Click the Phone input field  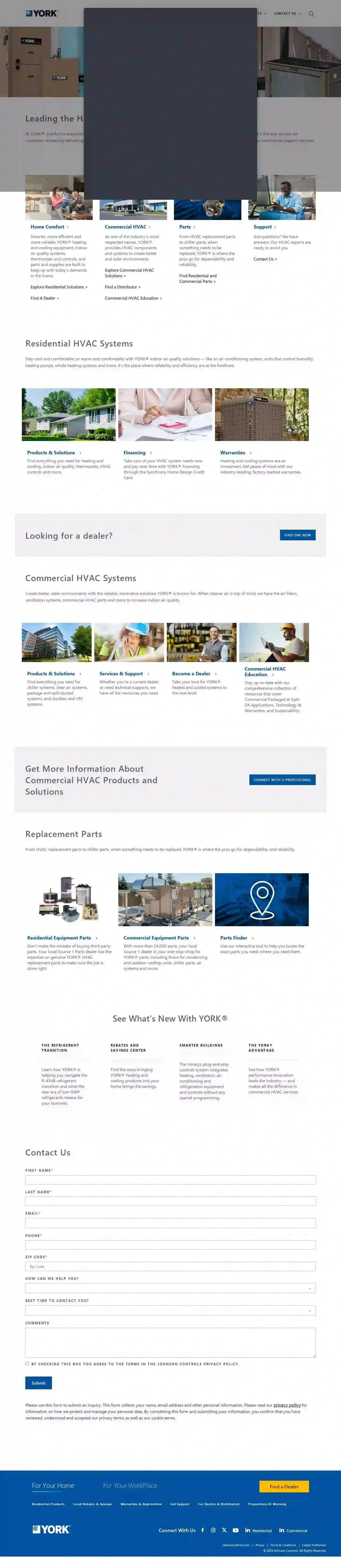(170, 1245)
